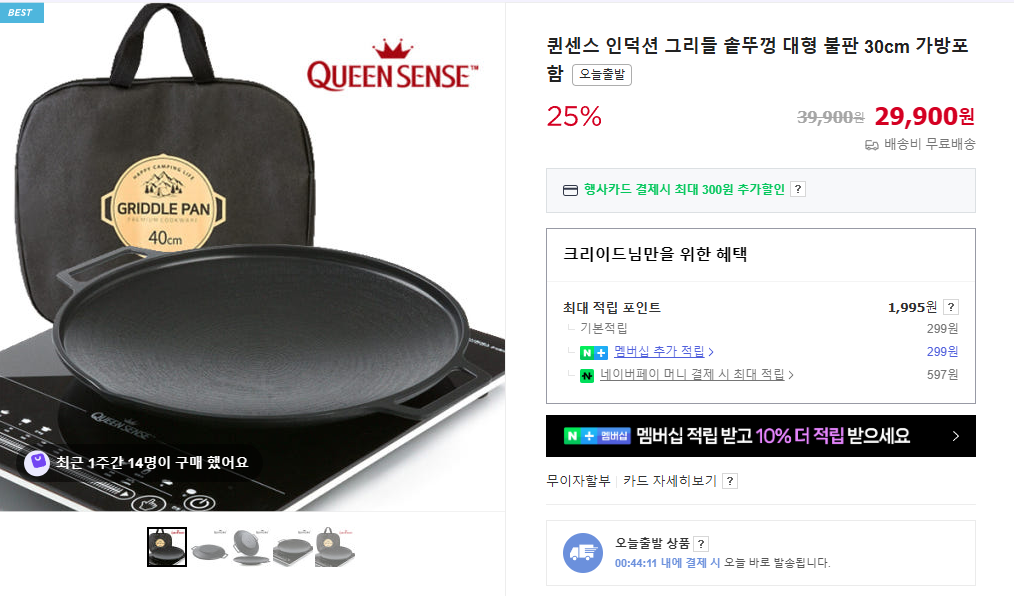This screenshot has width=1014, height=596.
Task: Click the blue delivery truck icon
Action: click(x=583, y=553)
